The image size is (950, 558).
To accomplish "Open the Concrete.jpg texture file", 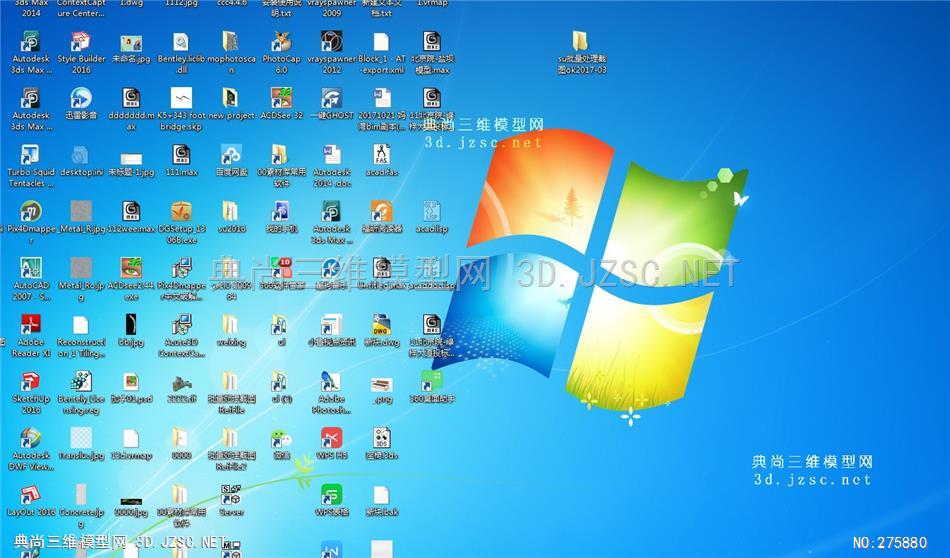I will pyautogui.click(x=81, y=494).
